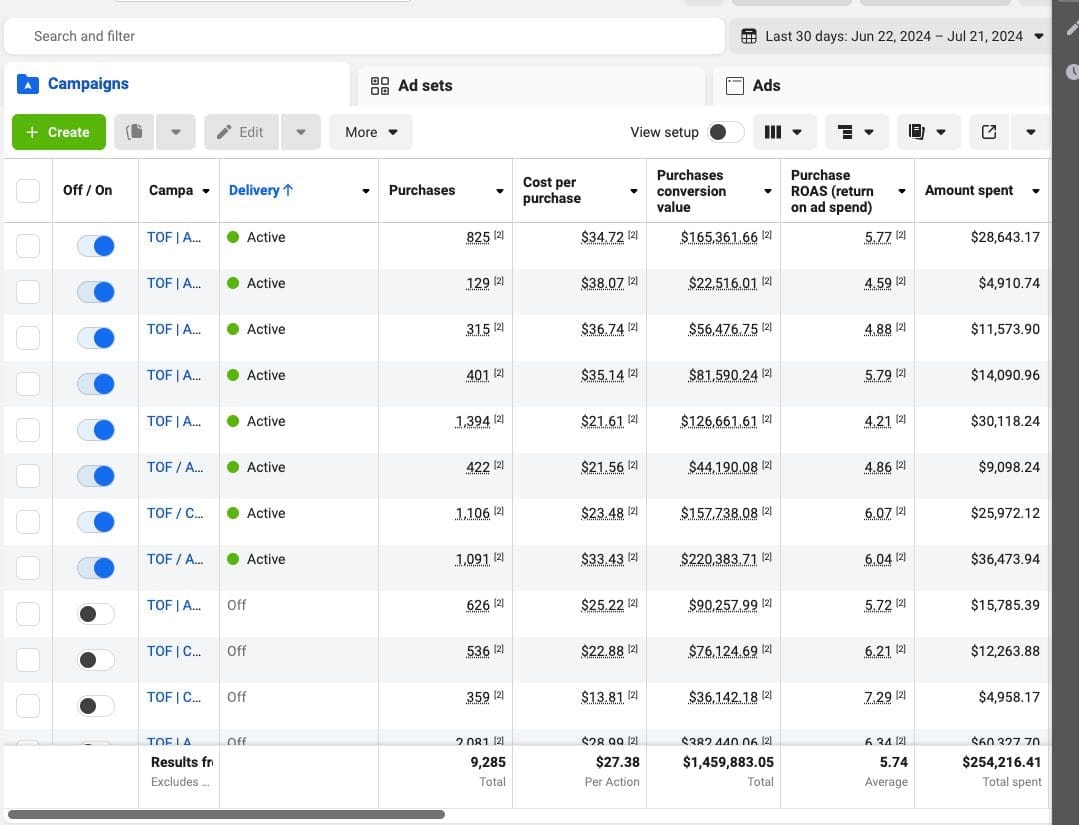Expand dropdown arrow beside export button

pos(1030,132)
